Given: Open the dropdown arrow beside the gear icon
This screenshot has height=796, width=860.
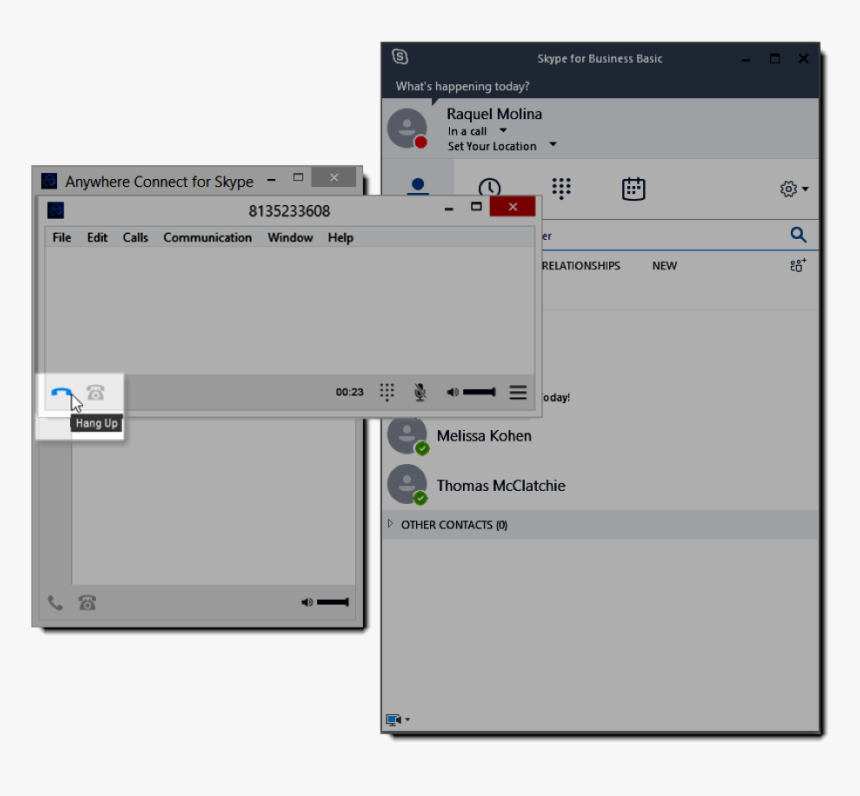Looking at the screenshot, I should tap(805, 189).
